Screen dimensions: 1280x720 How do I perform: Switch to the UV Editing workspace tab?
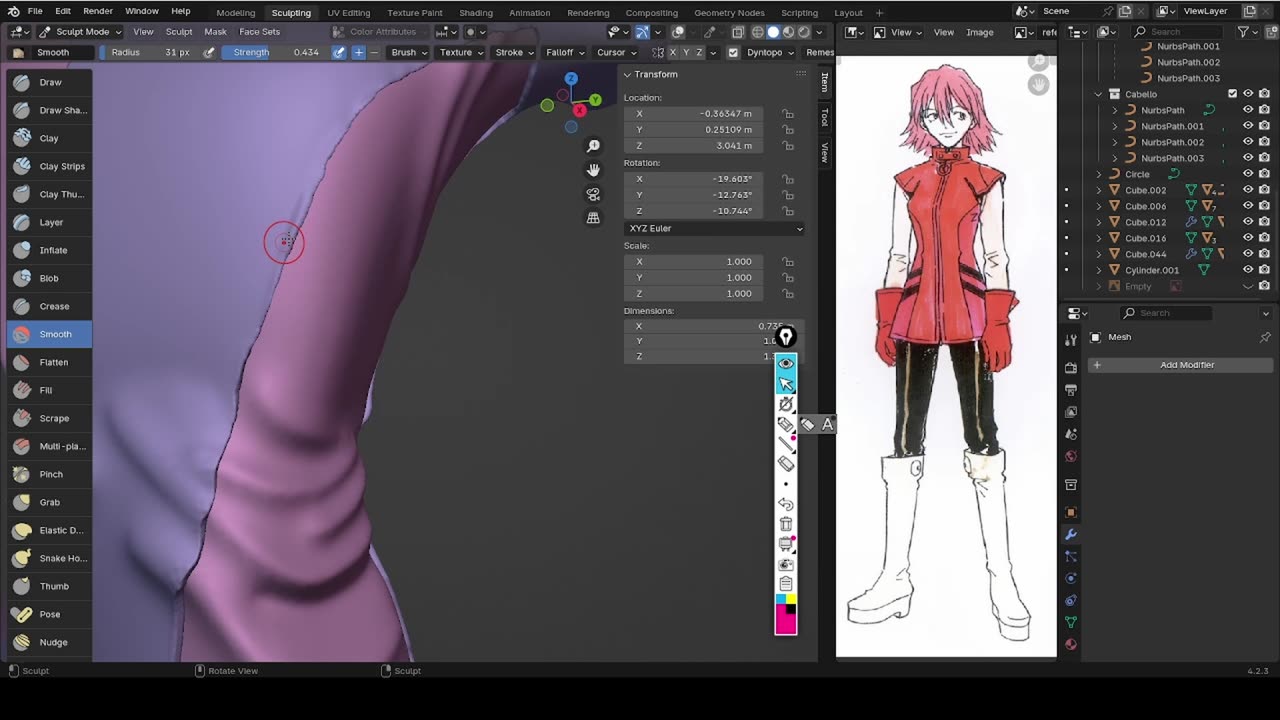[349, 12]
